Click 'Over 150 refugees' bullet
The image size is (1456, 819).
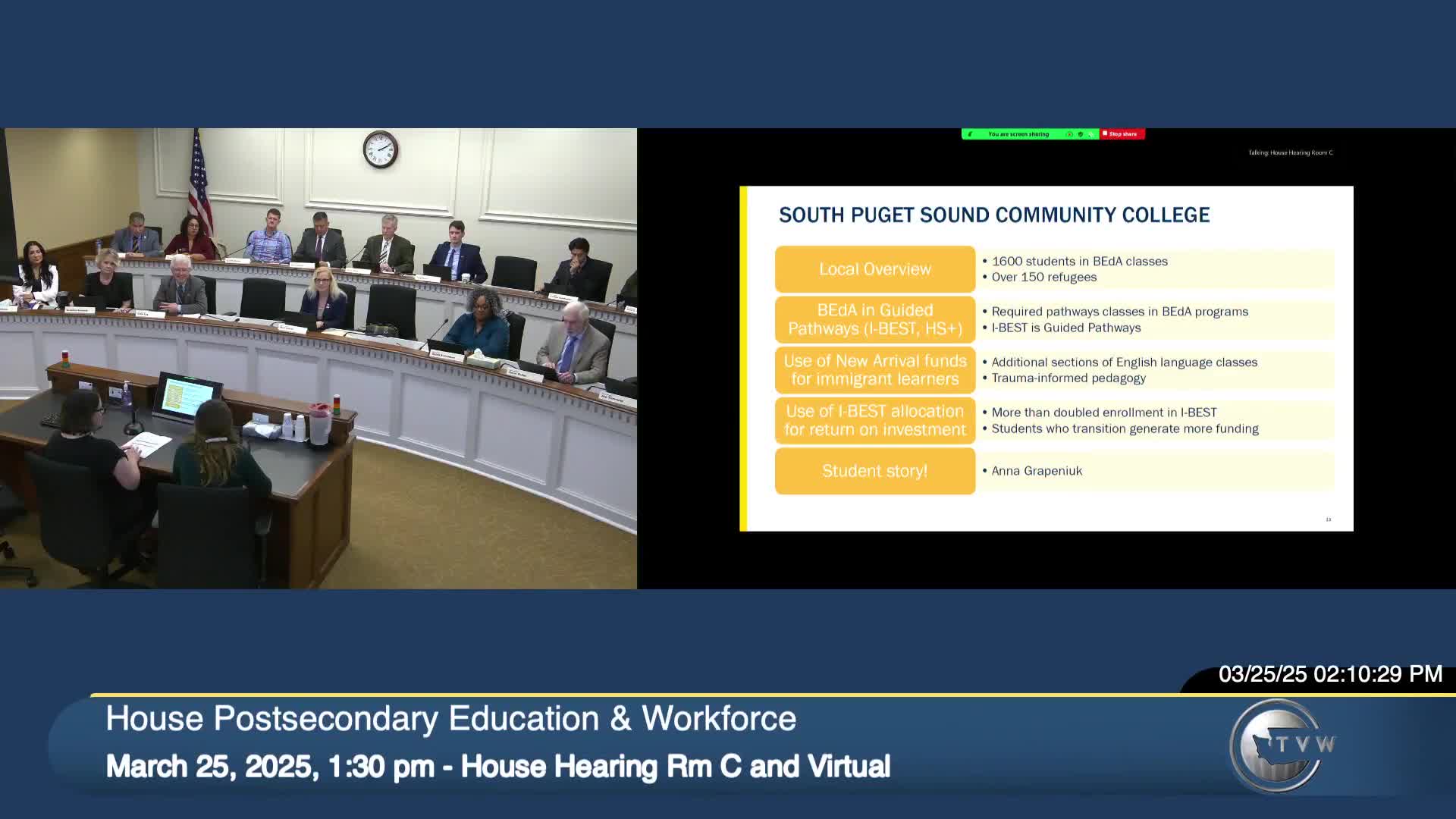pos(1044,277)
